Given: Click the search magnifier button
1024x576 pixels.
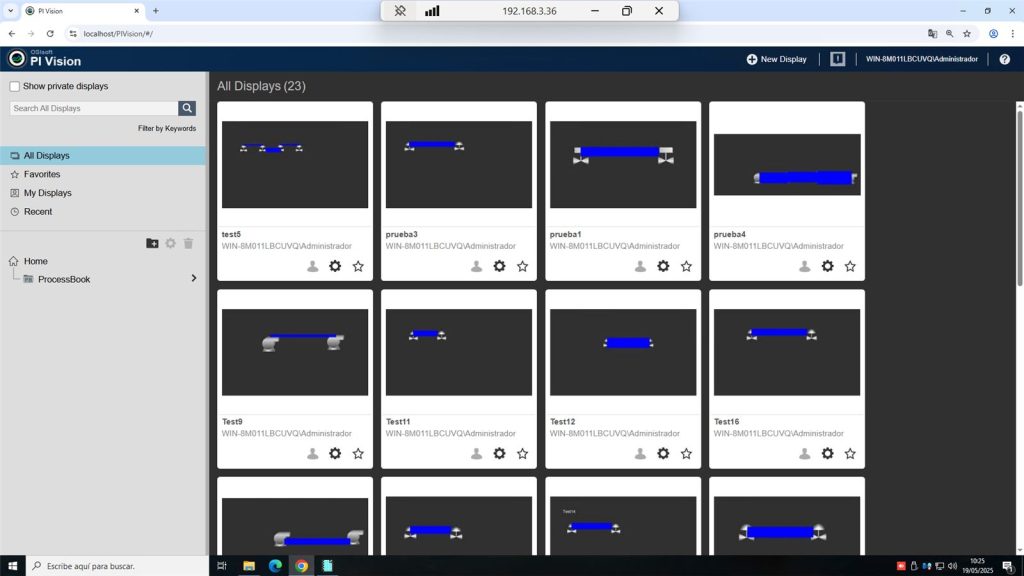Looking at the screenshot, I should 187,108.
